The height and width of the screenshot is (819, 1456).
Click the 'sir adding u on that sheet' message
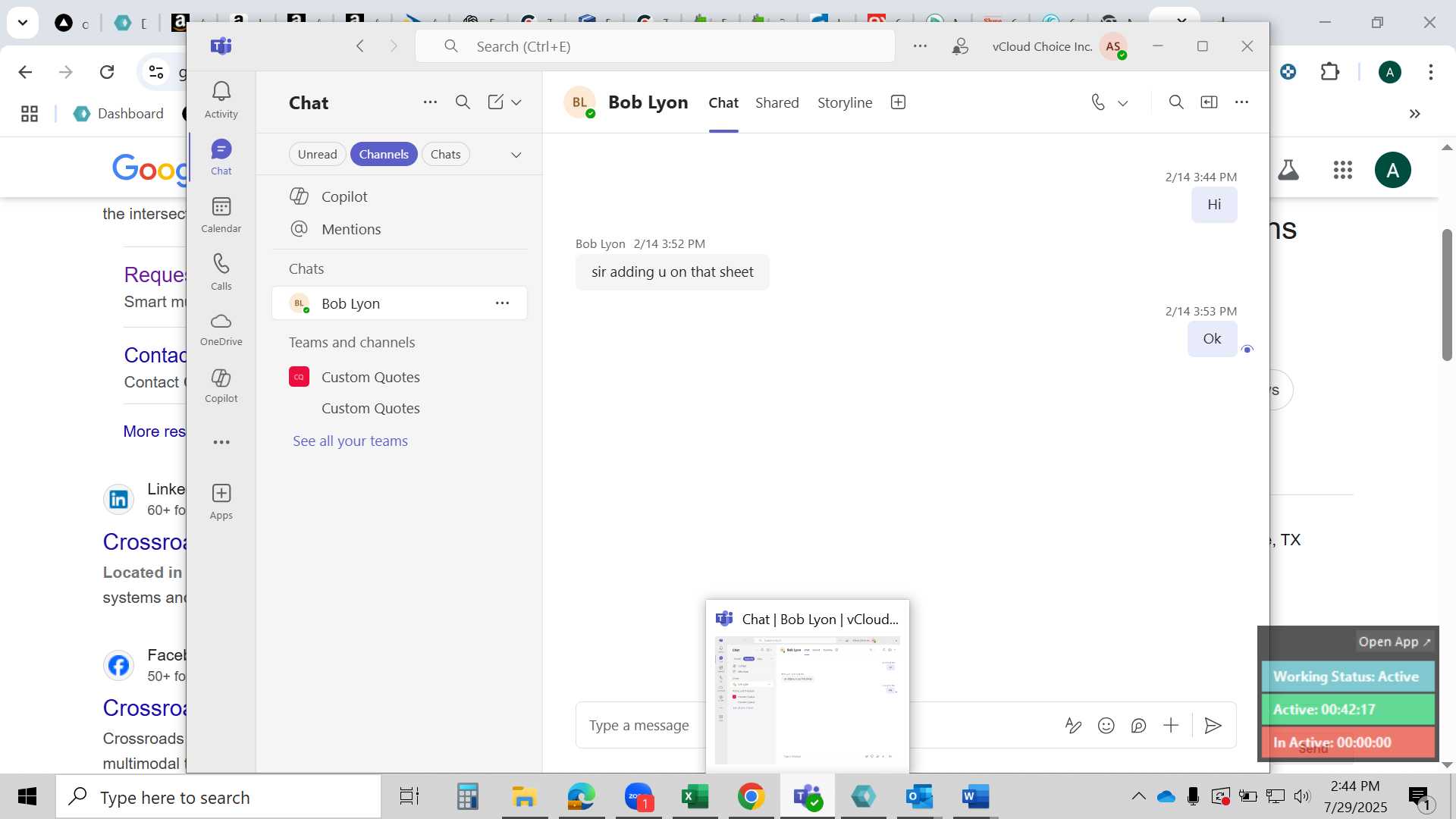672,271
